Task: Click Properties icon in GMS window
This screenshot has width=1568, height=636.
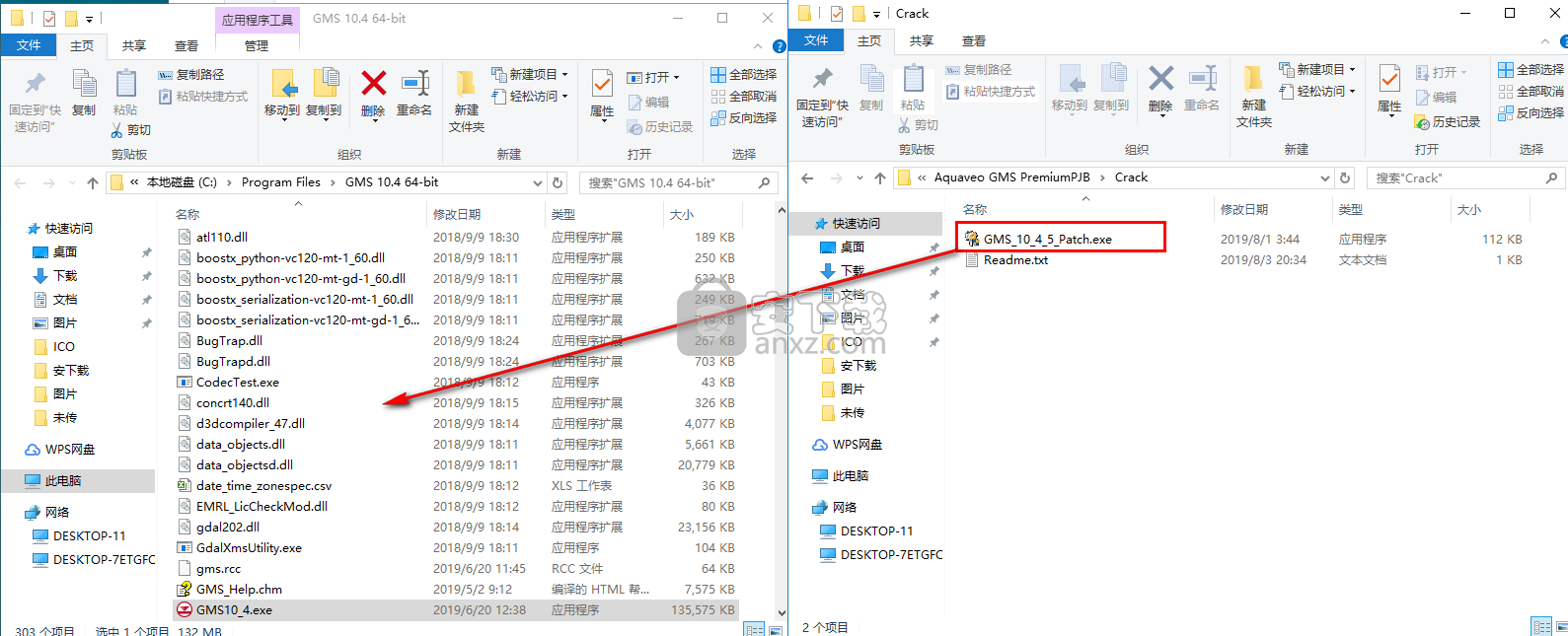Action: (602, 84)
